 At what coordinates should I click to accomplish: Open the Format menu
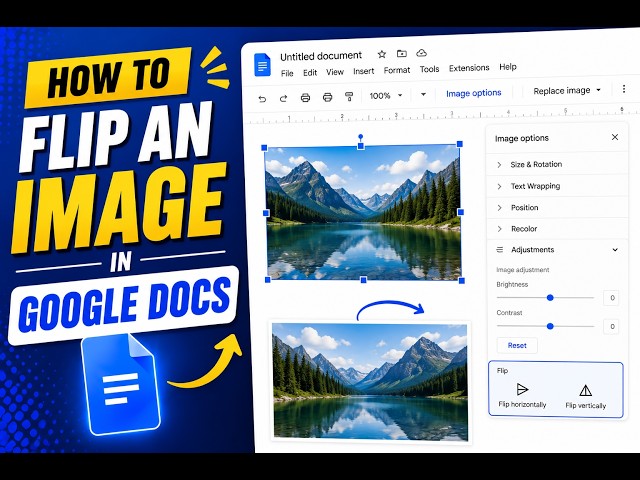397,70
